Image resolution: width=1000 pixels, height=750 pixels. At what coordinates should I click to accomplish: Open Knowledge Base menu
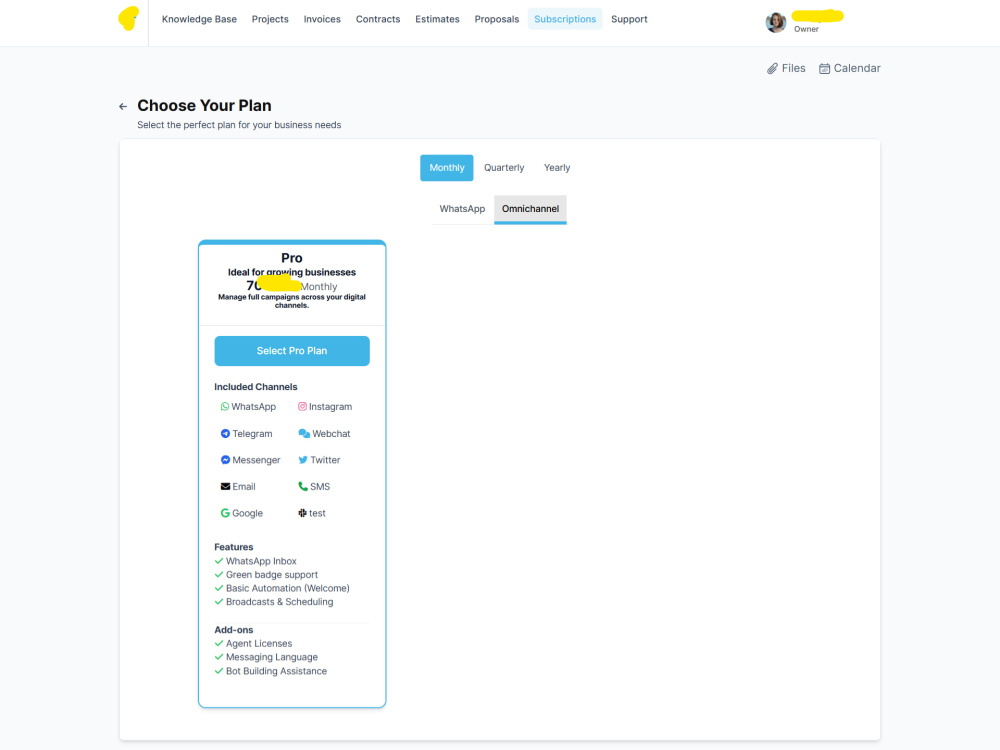pos(199,19)
